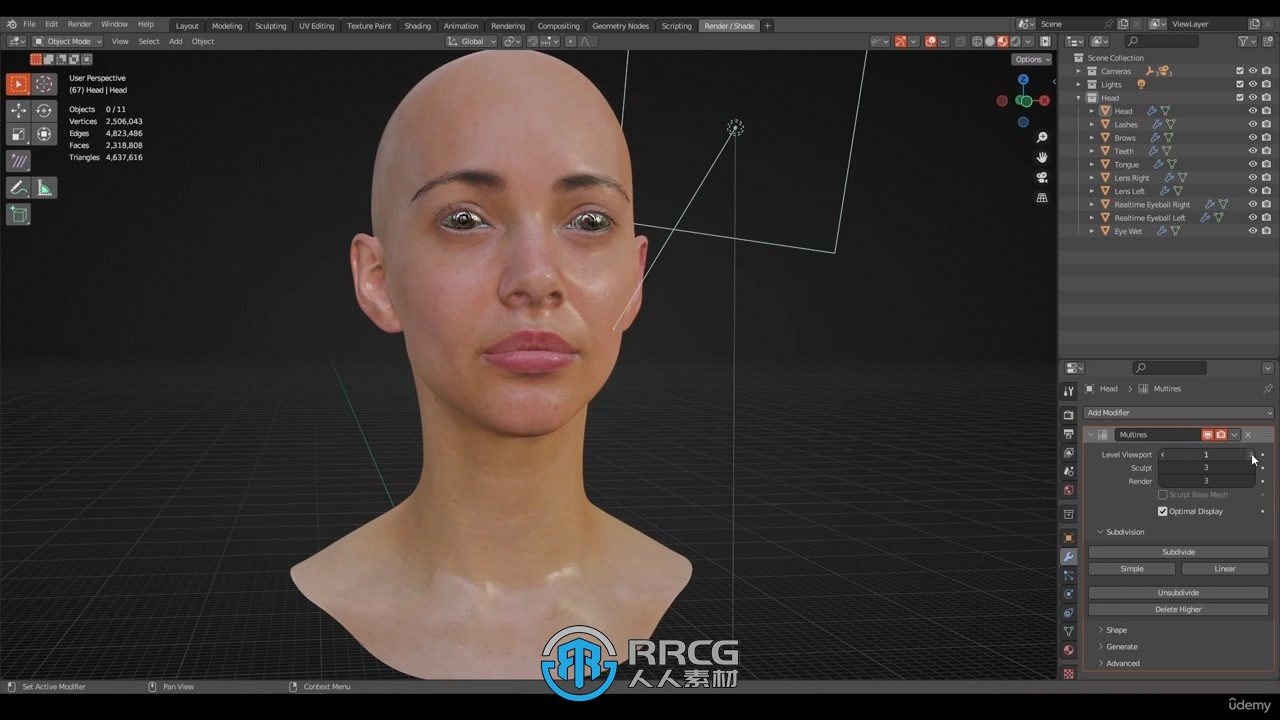Open the File menu

(29, 24)
